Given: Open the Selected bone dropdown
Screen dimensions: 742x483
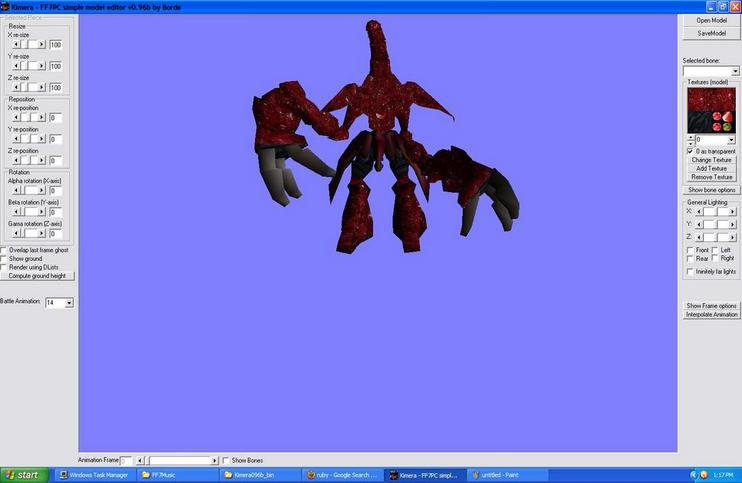Looking at the screenshot, I should click(735, 71).
